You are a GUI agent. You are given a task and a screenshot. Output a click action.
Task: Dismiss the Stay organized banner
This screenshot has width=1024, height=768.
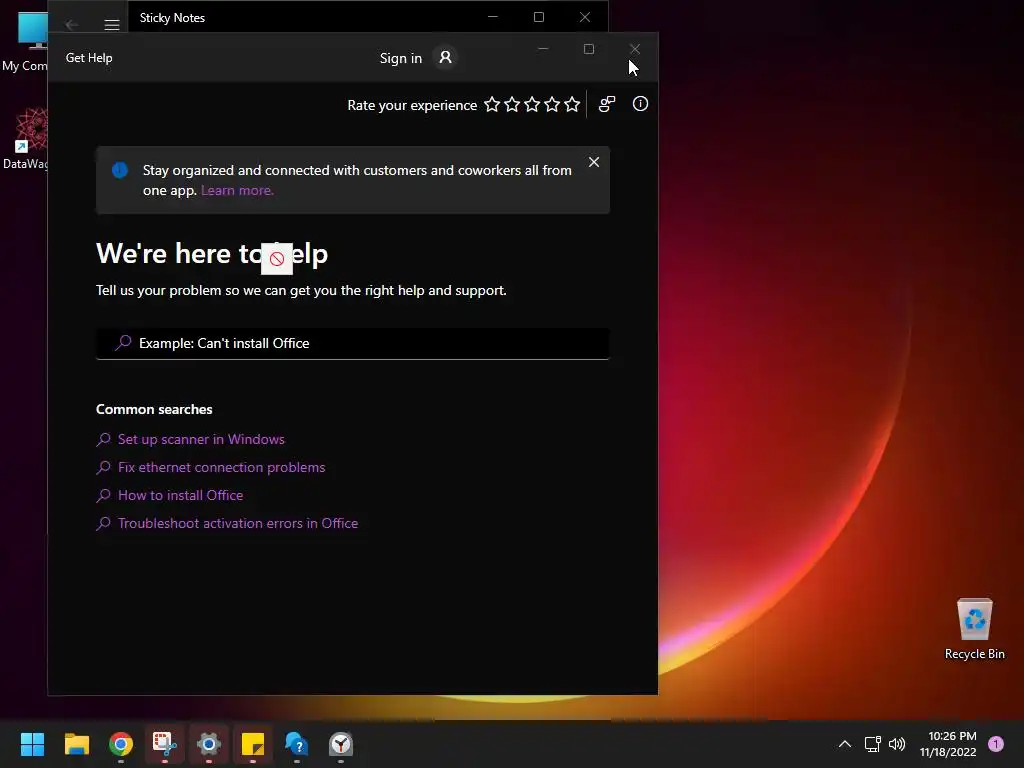(594, 162)
